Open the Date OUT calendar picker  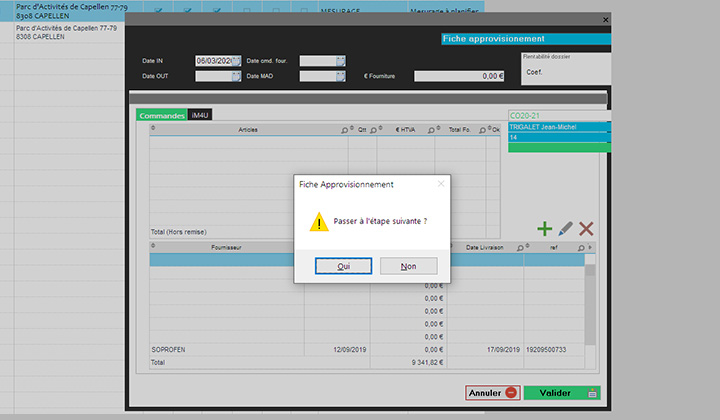tap(237, 76)
